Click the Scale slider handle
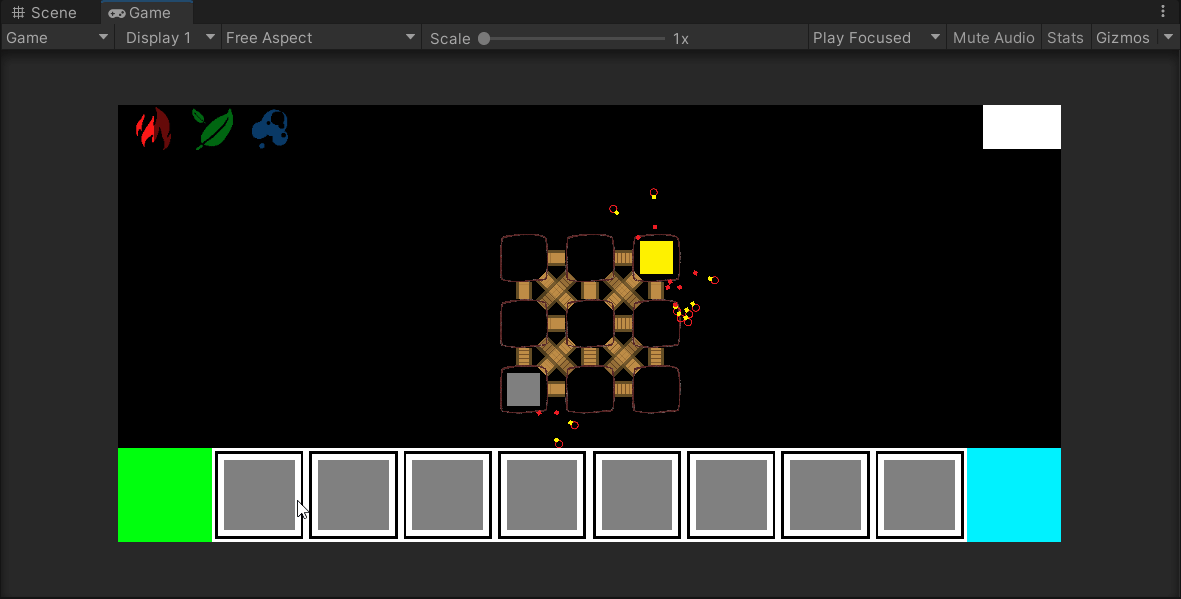The image size is (1181, 599). point(484,38)
